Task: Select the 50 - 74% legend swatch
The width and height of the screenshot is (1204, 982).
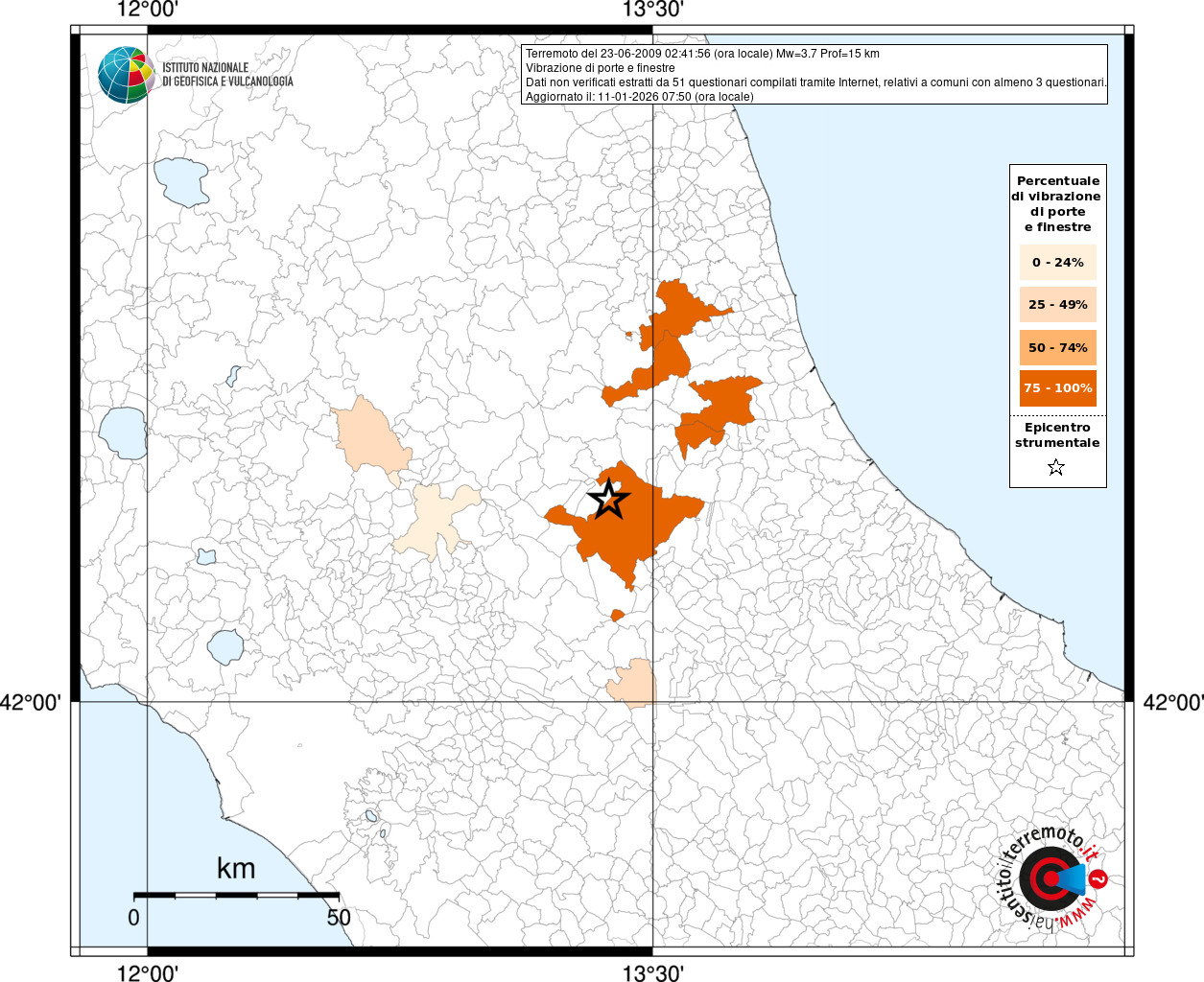Action: pyautogui.click(x=1057, y=347)
